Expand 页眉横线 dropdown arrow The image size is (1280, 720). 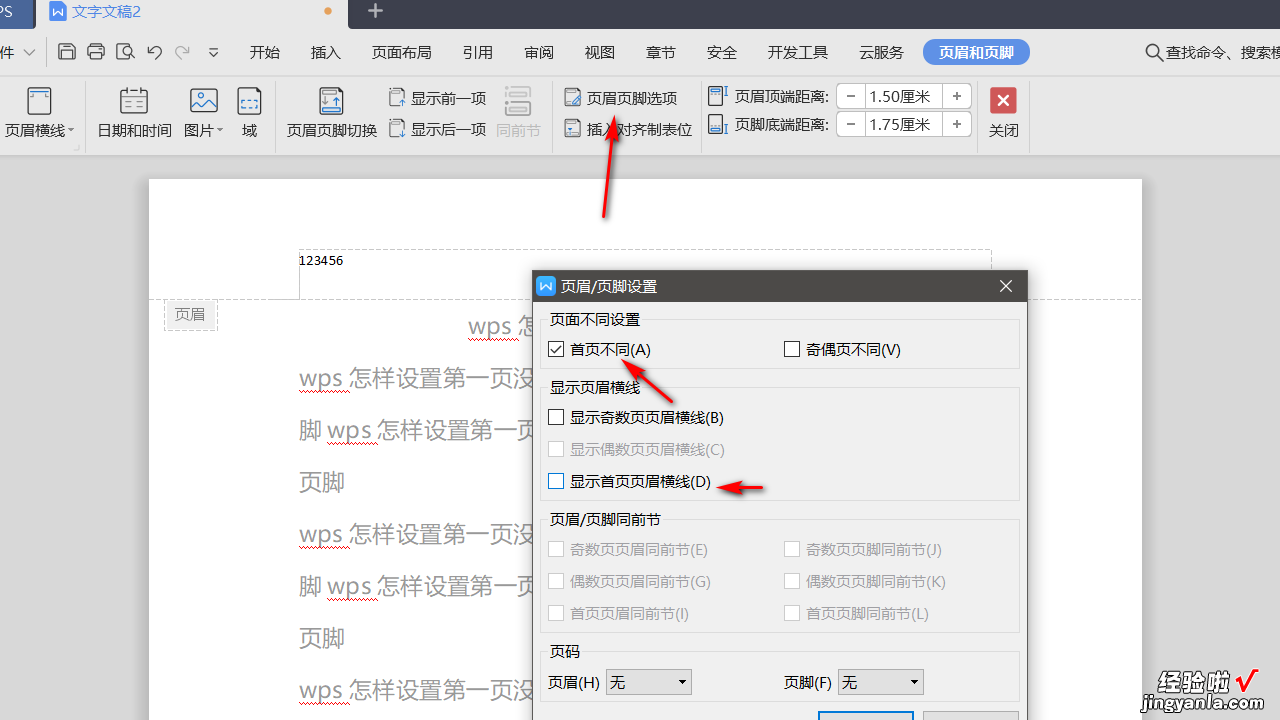tap(71, 130)
